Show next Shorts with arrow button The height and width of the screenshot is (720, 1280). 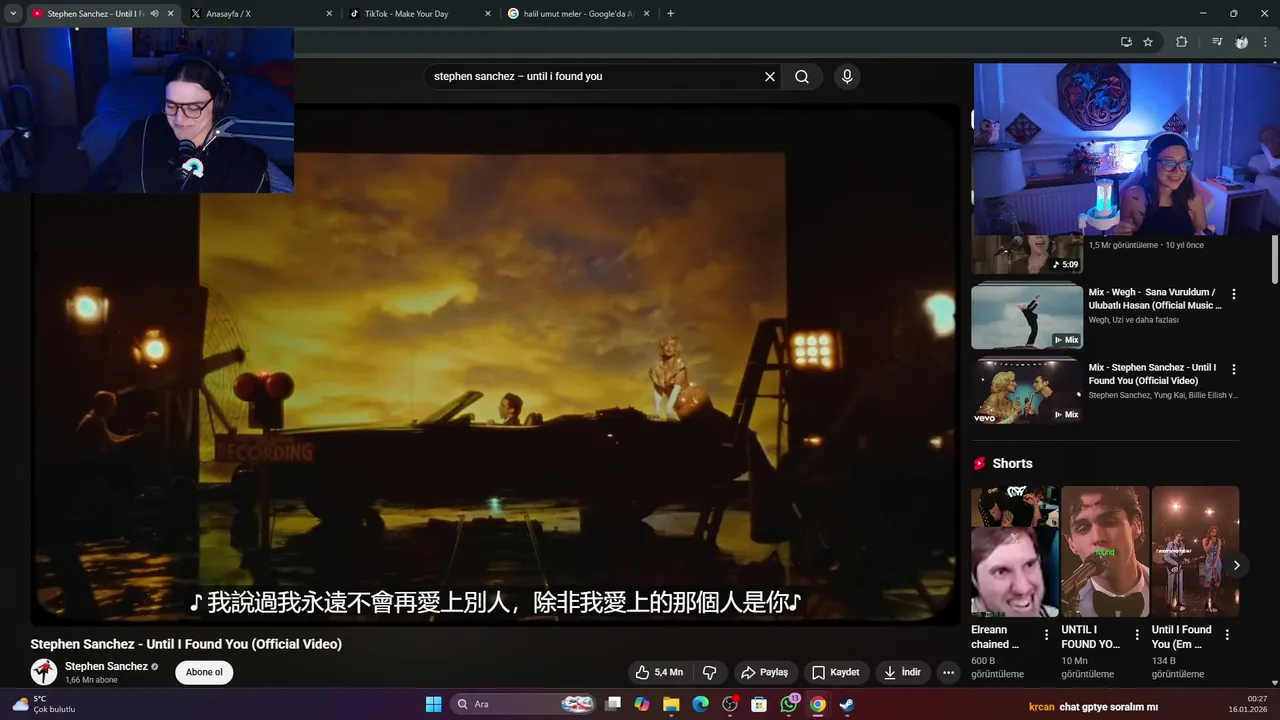(1236, 565)
